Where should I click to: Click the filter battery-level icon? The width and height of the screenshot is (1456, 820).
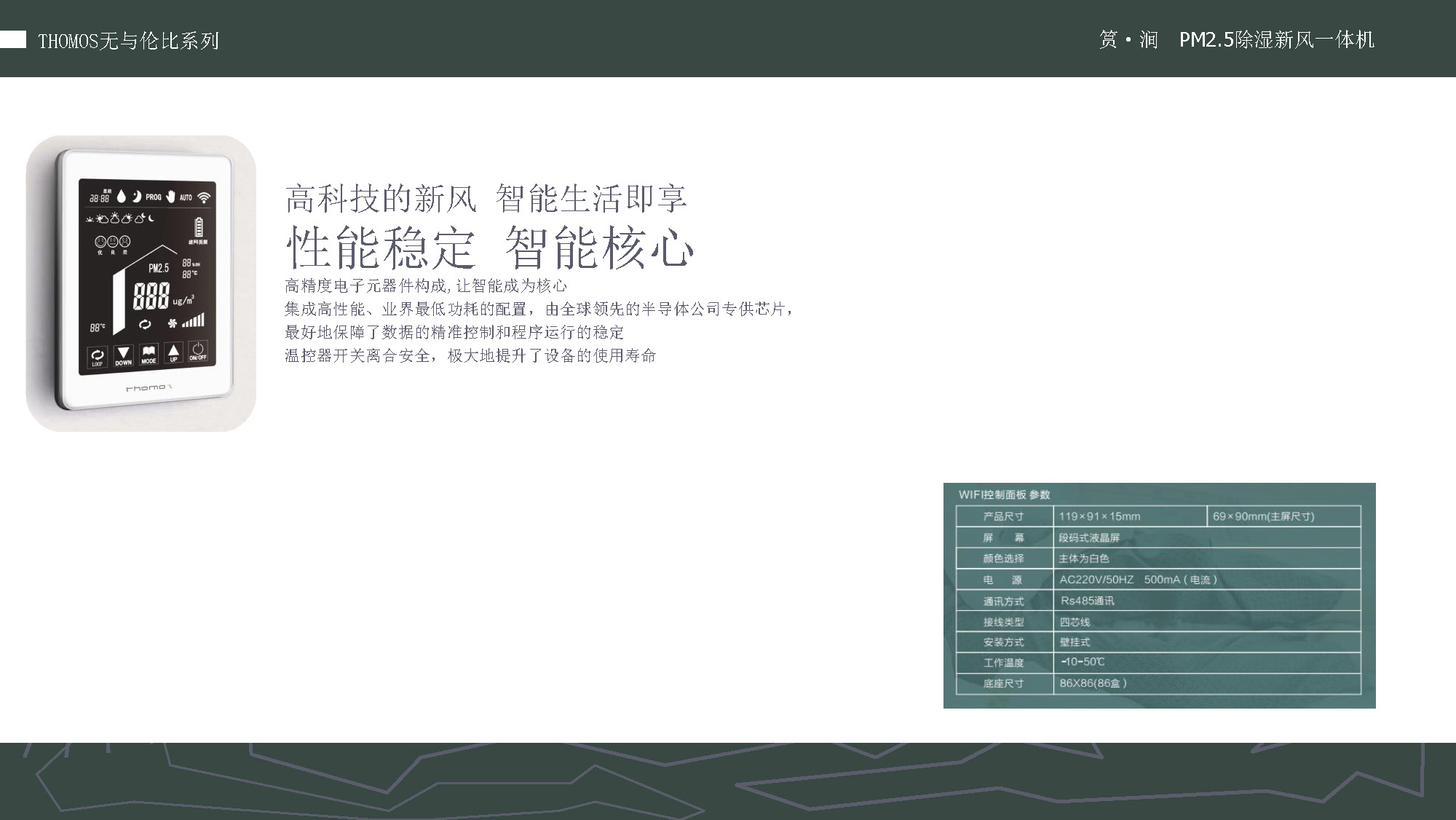199,227
